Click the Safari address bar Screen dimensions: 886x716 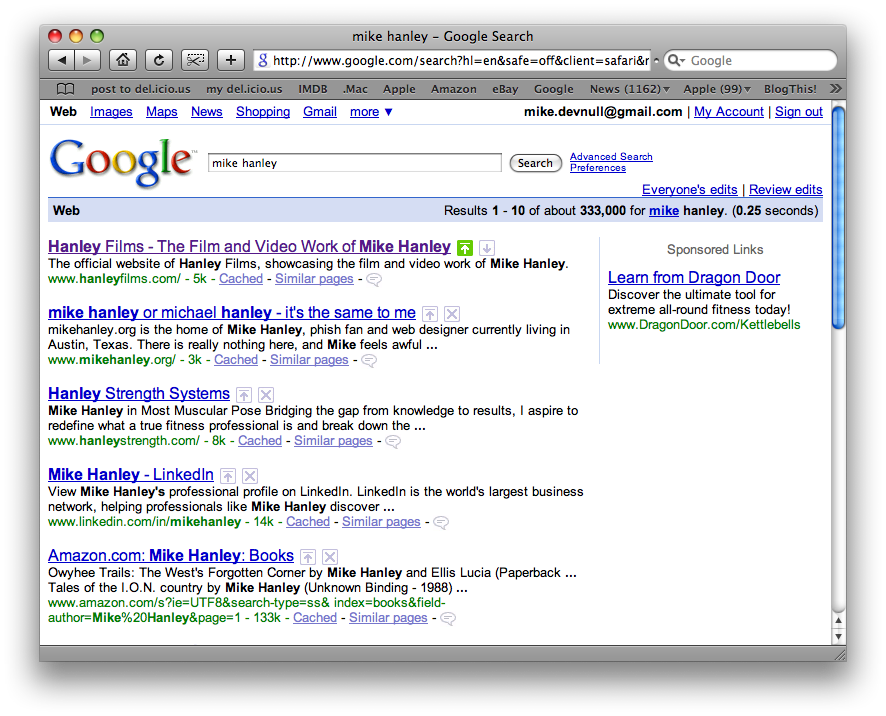452,60
